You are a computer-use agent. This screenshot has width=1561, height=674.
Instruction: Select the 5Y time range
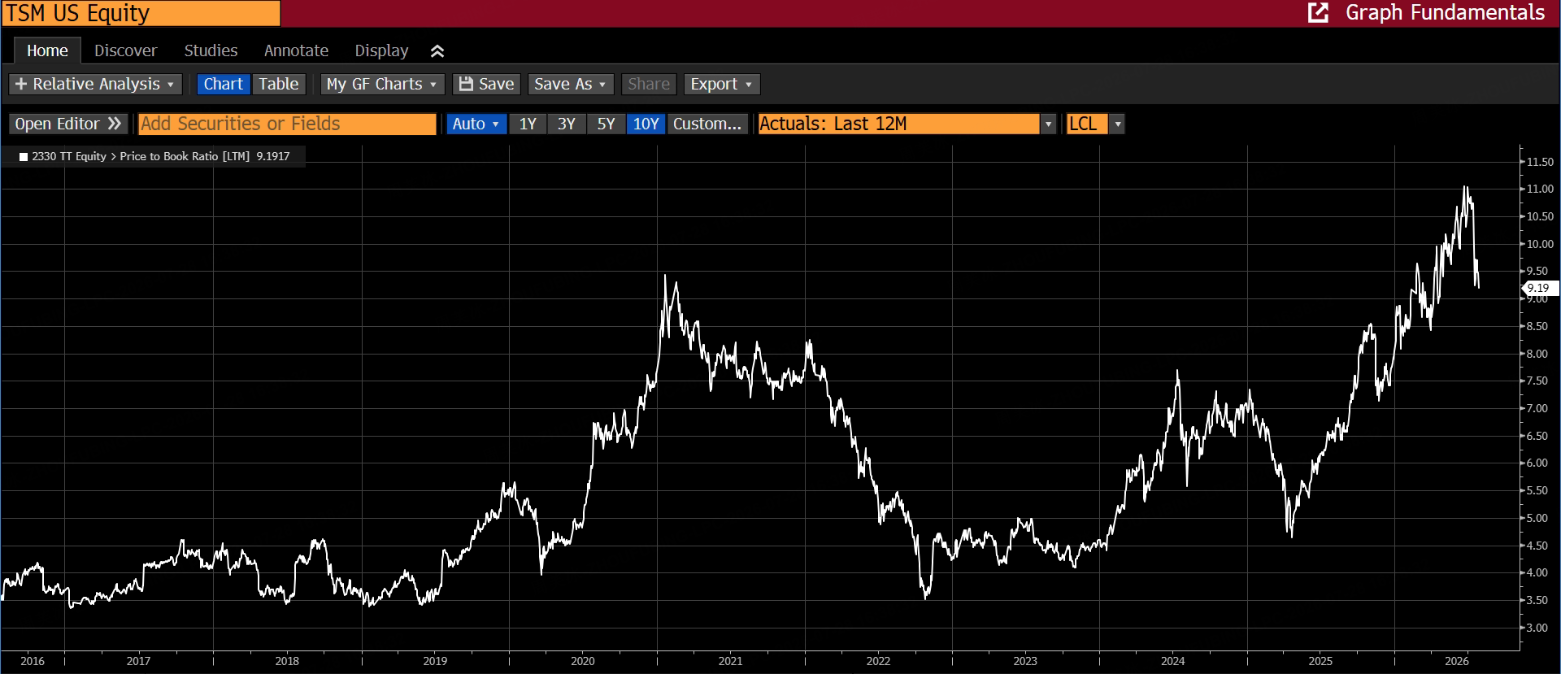tap(606, 124)
